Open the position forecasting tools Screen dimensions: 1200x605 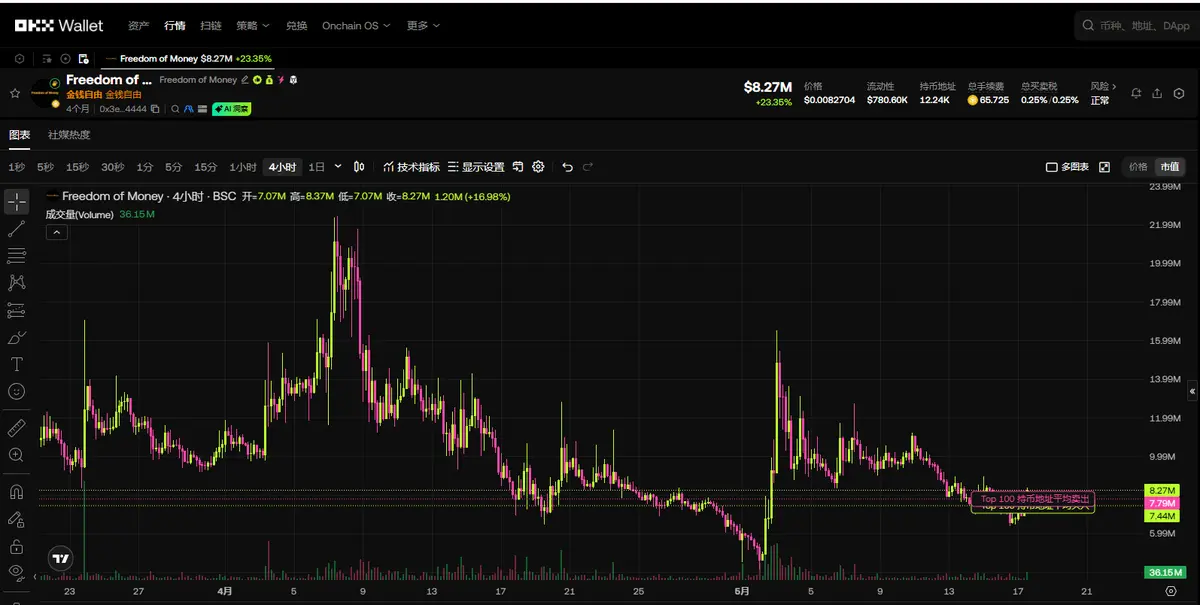pyautogui.click(x=16, y=310)
